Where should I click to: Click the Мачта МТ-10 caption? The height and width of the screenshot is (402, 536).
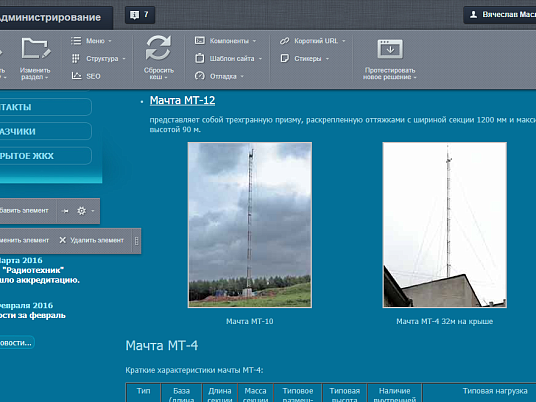coord(250,321)
